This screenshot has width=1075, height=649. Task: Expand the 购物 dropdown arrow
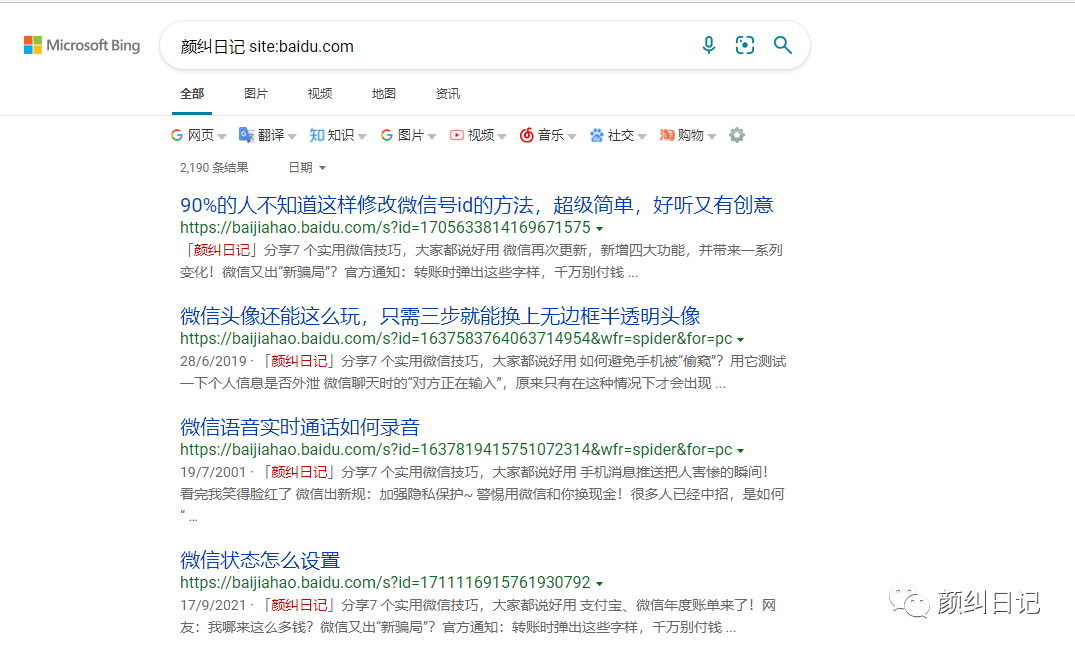(x=712, y=136)
